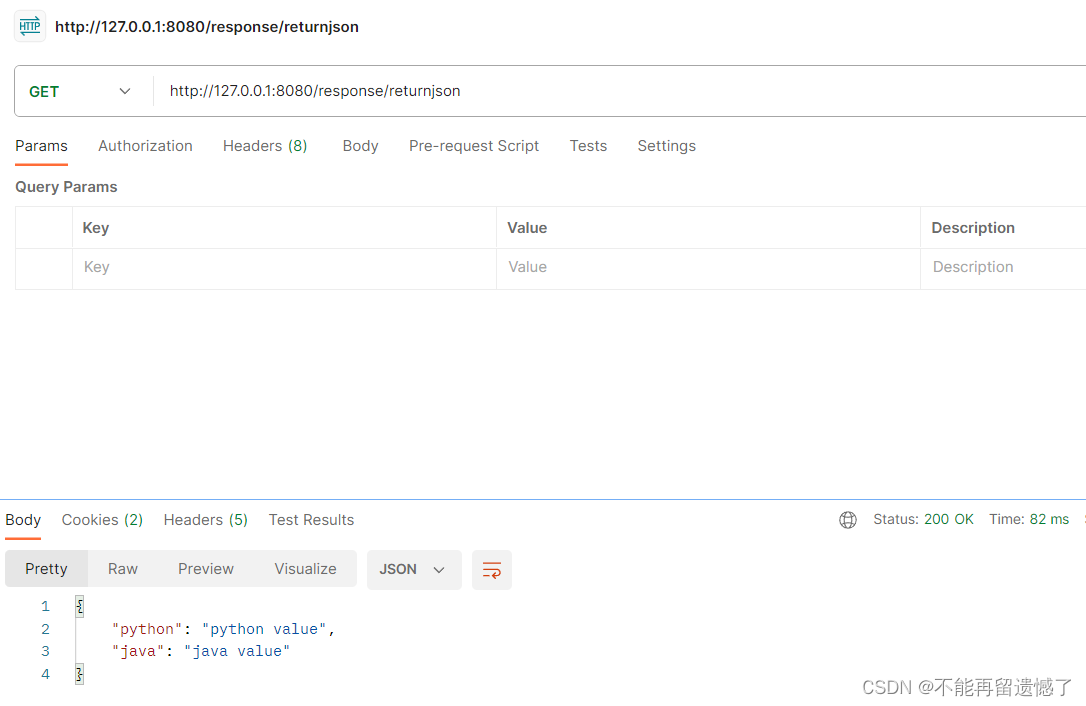Image resolution: width=1086 pixels, height=706 pixels.
Task: Click the Key placeholder input cell
Action: tap(284, 268)
